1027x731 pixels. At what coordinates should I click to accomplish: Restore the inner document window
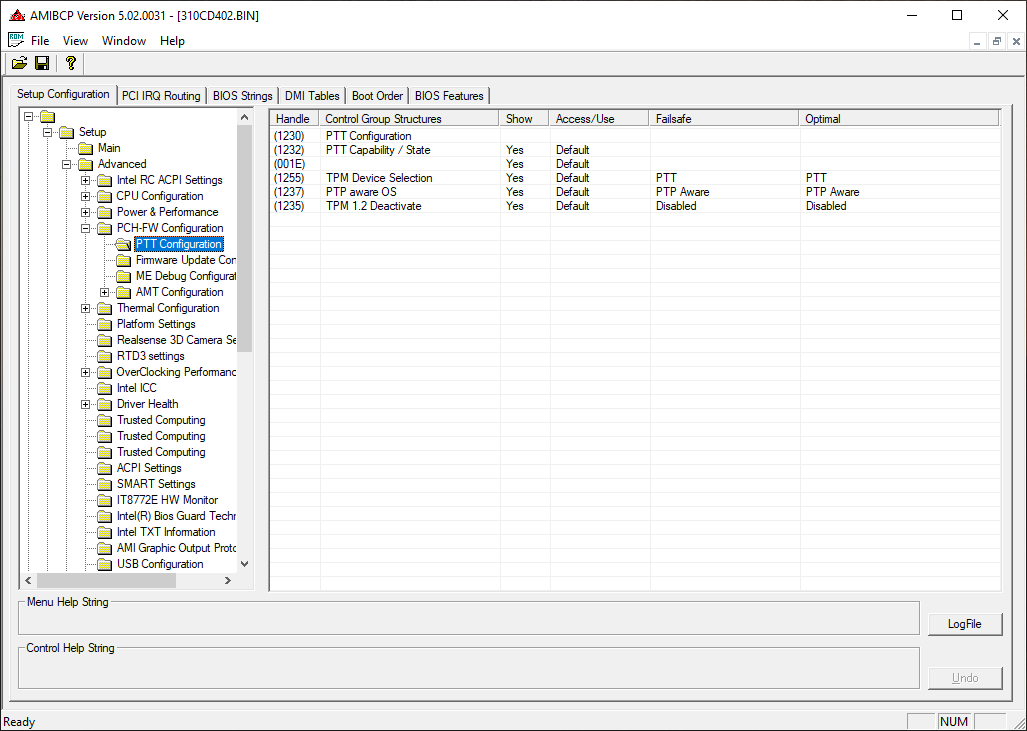(997, 41)
